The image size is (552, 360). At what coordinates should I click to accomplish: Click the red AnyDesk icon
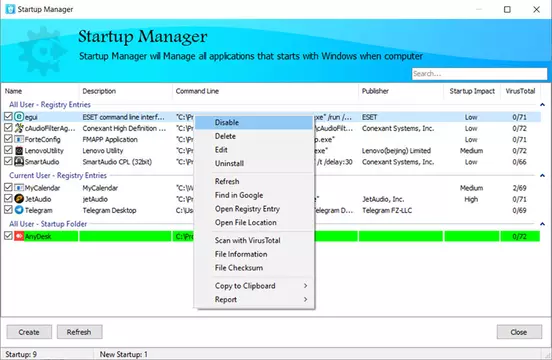(19, 236)
